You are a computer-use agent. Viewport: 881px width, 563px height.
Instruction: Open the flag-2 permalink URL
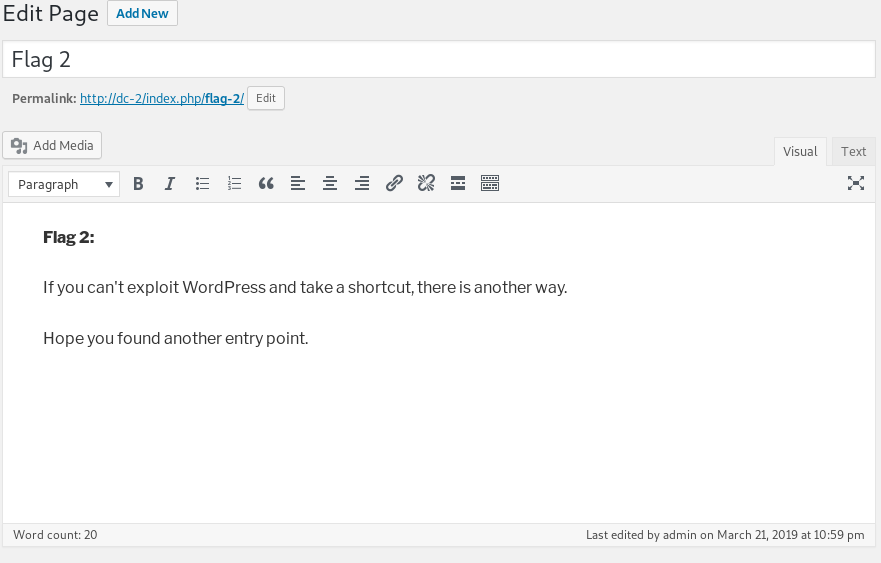point(162,98)
